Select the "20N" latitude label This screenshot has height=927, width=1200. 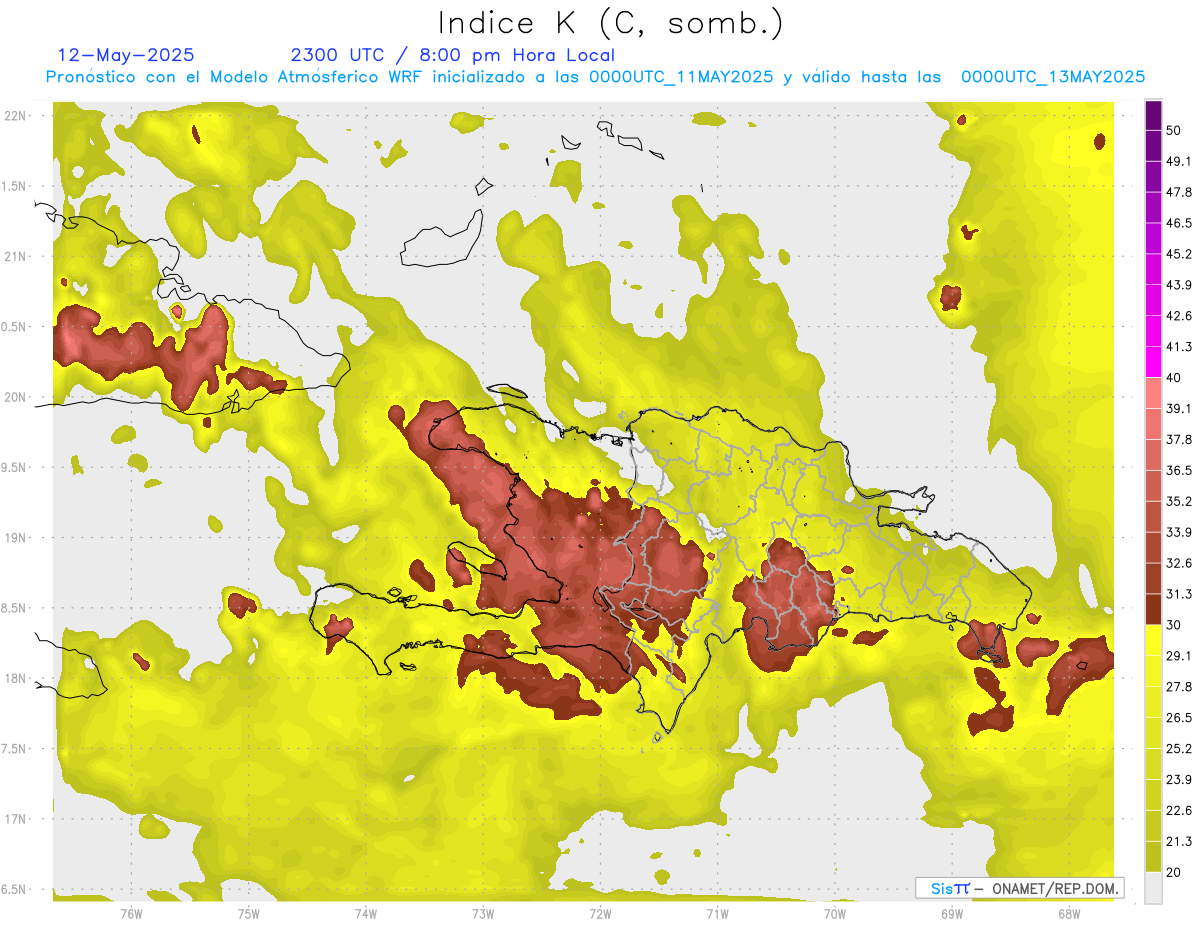(17, 397)
